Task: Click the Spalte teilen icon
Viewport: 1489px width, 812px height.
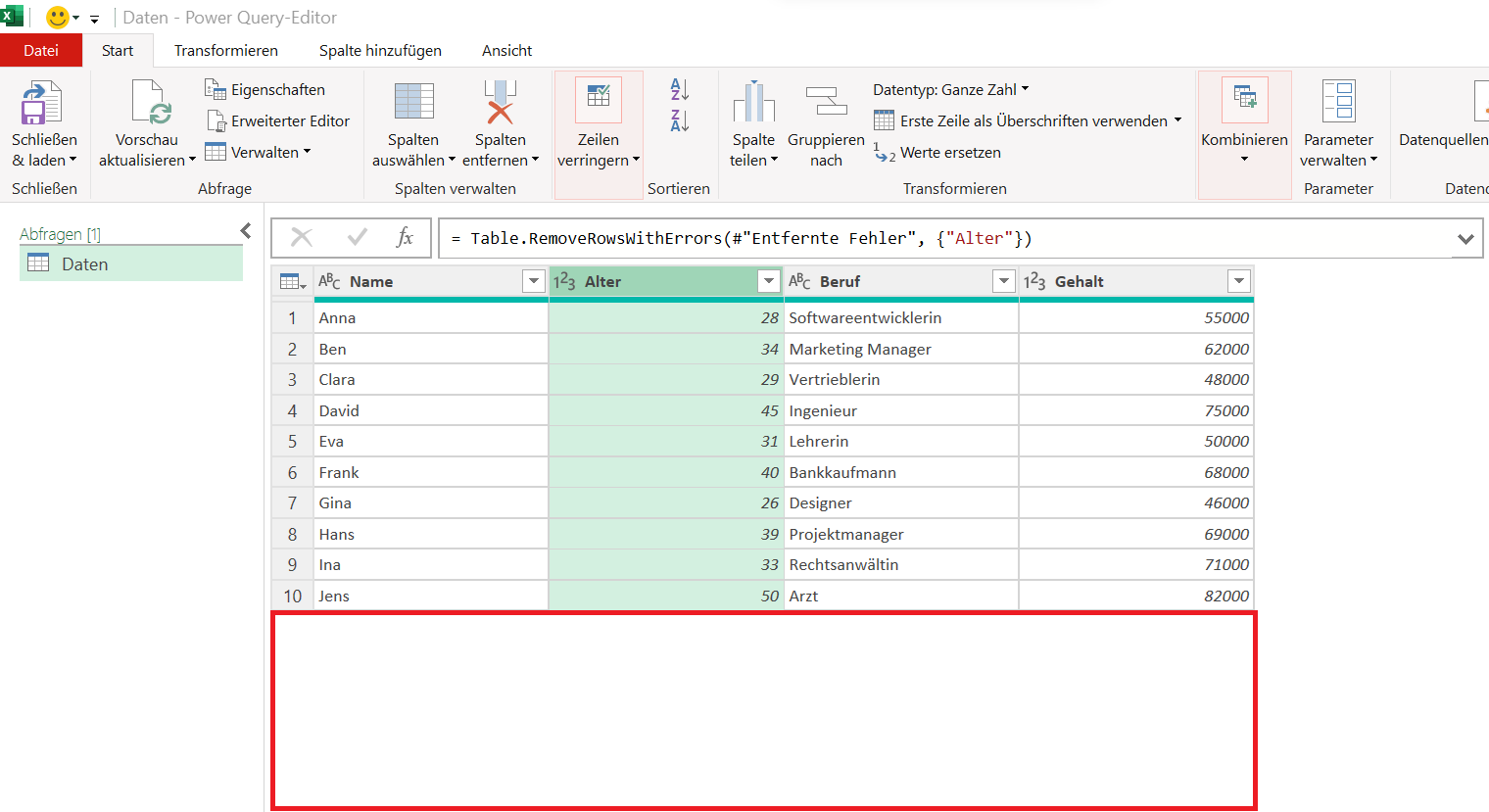Action: coord(753,102)
